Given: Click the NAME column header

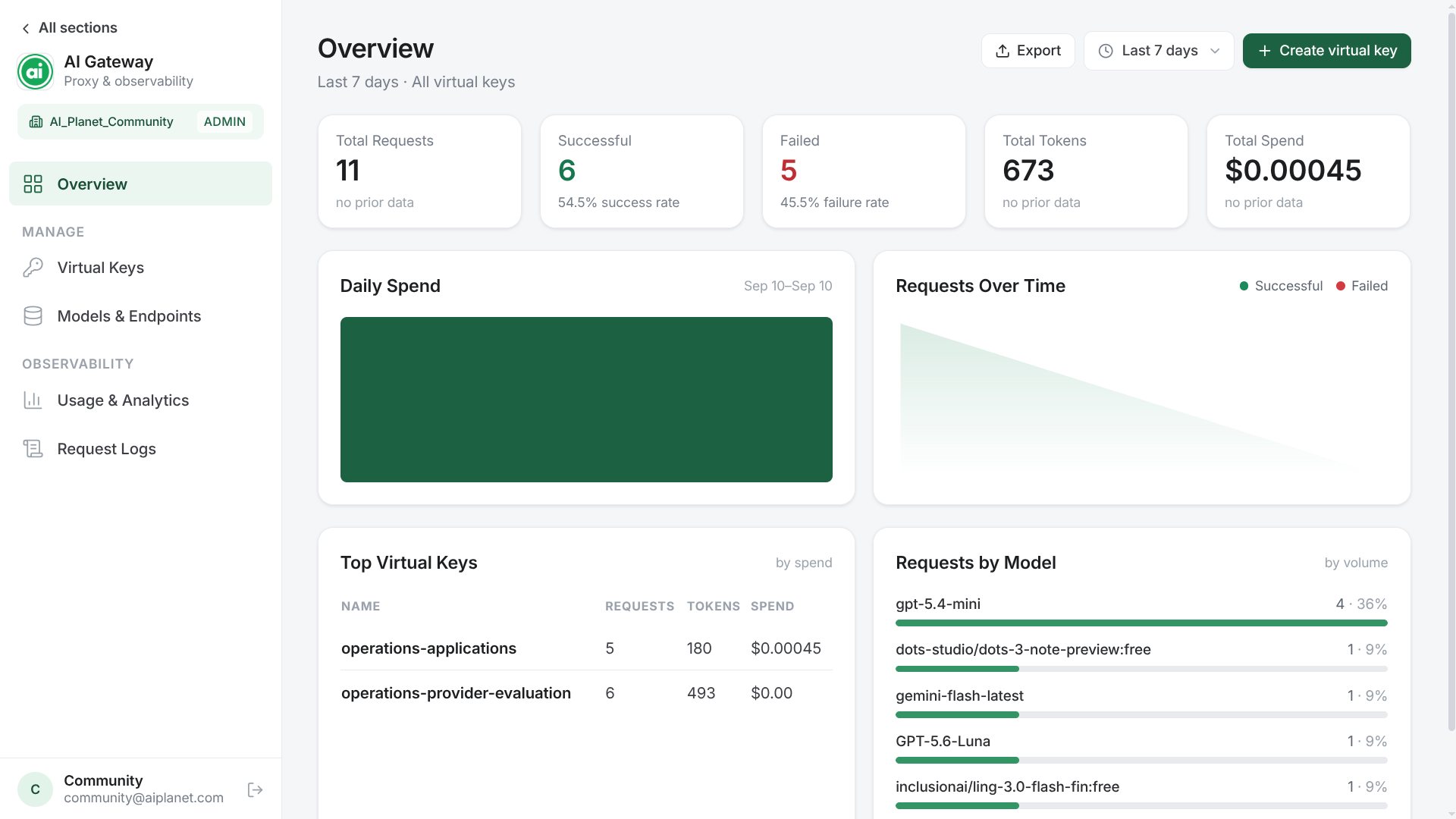Looking at the screenshot, I should [x=360, y=606].
